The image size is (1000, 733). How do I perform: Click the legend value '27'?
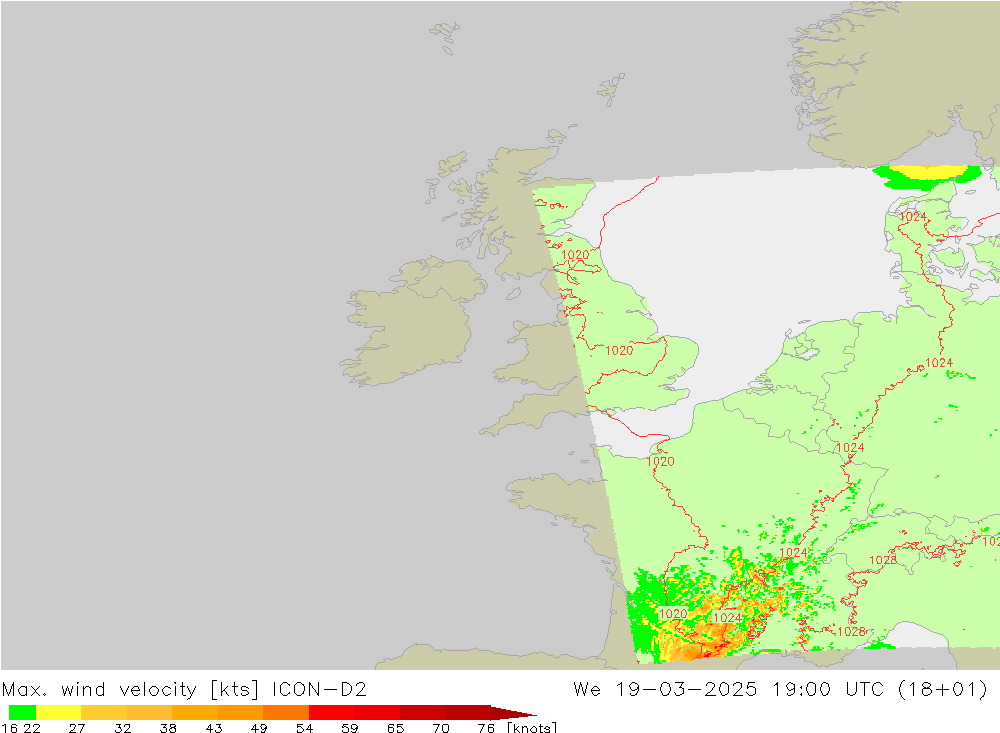click(x=77, y=728)
